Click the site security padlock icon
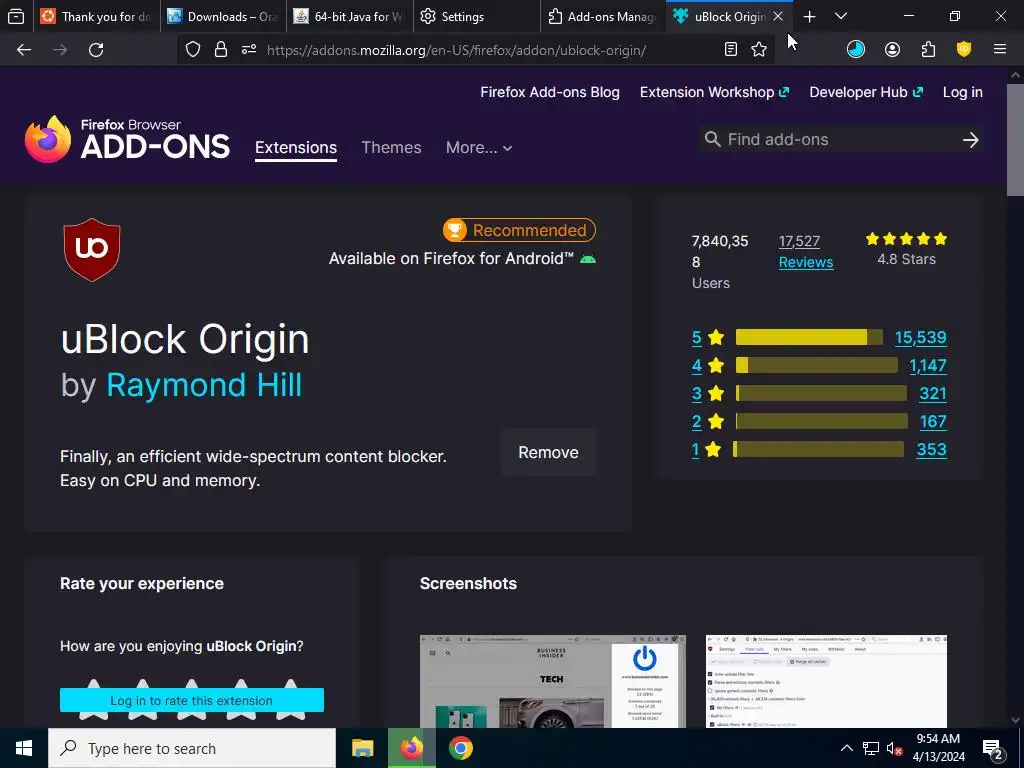1024x768 pixels. click(x=221, y=50)
